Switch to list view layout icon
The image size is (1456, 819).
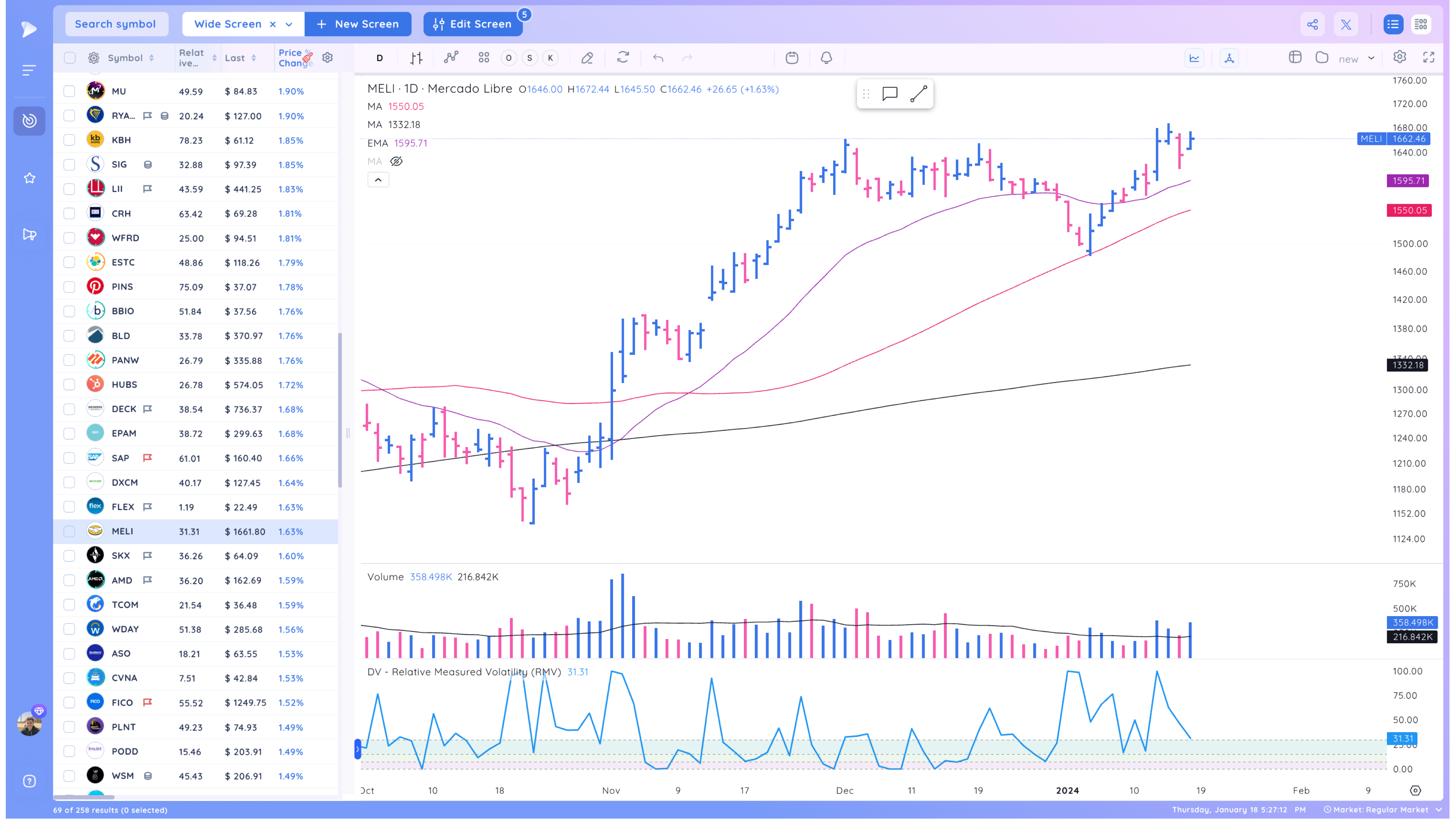pos(1393,24)
